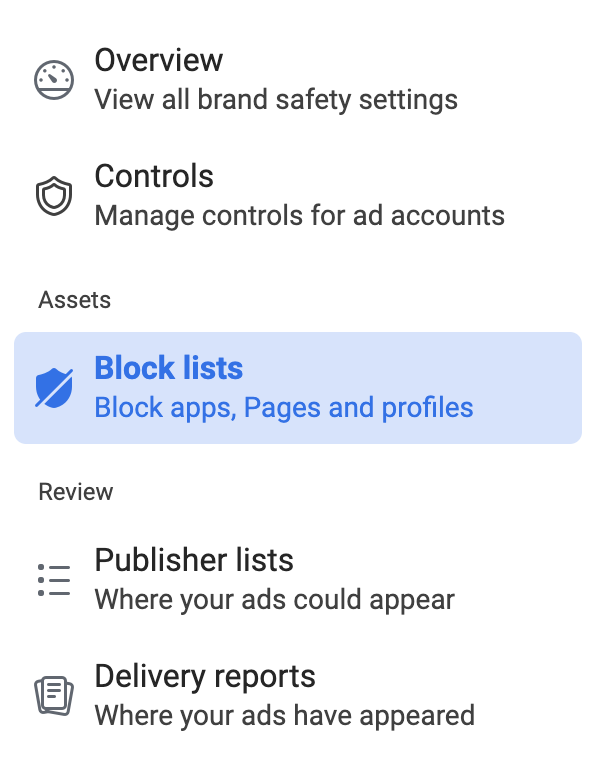Click the Overview speedometer gauge icon

pos(54,80)
